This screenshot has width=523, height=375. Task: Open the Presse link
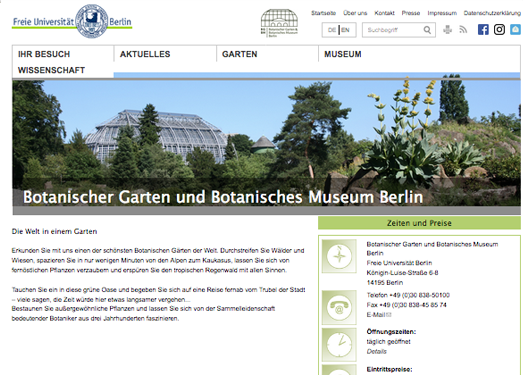coord(411,13)
